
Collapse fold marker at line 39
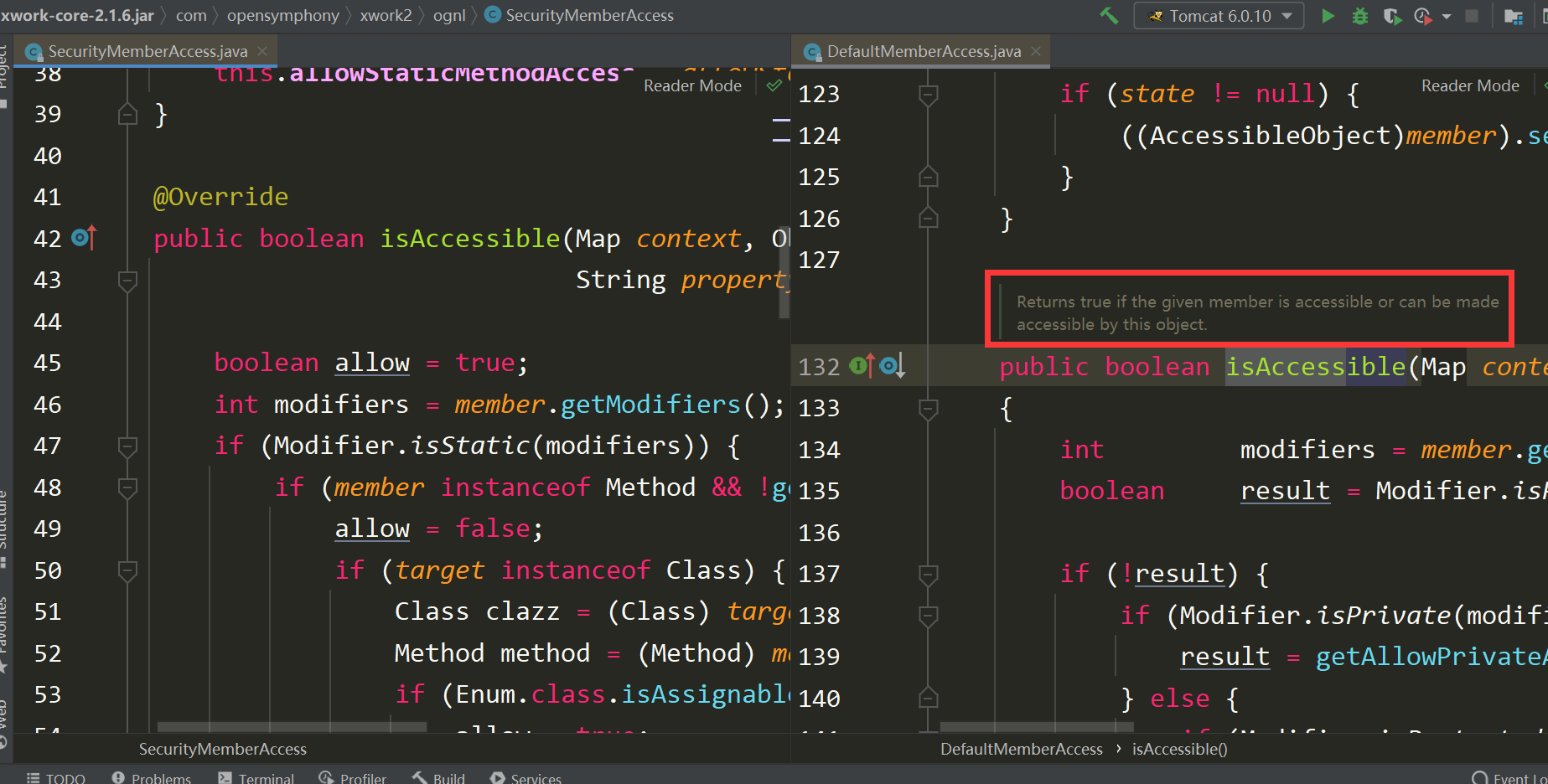(127, 114)
